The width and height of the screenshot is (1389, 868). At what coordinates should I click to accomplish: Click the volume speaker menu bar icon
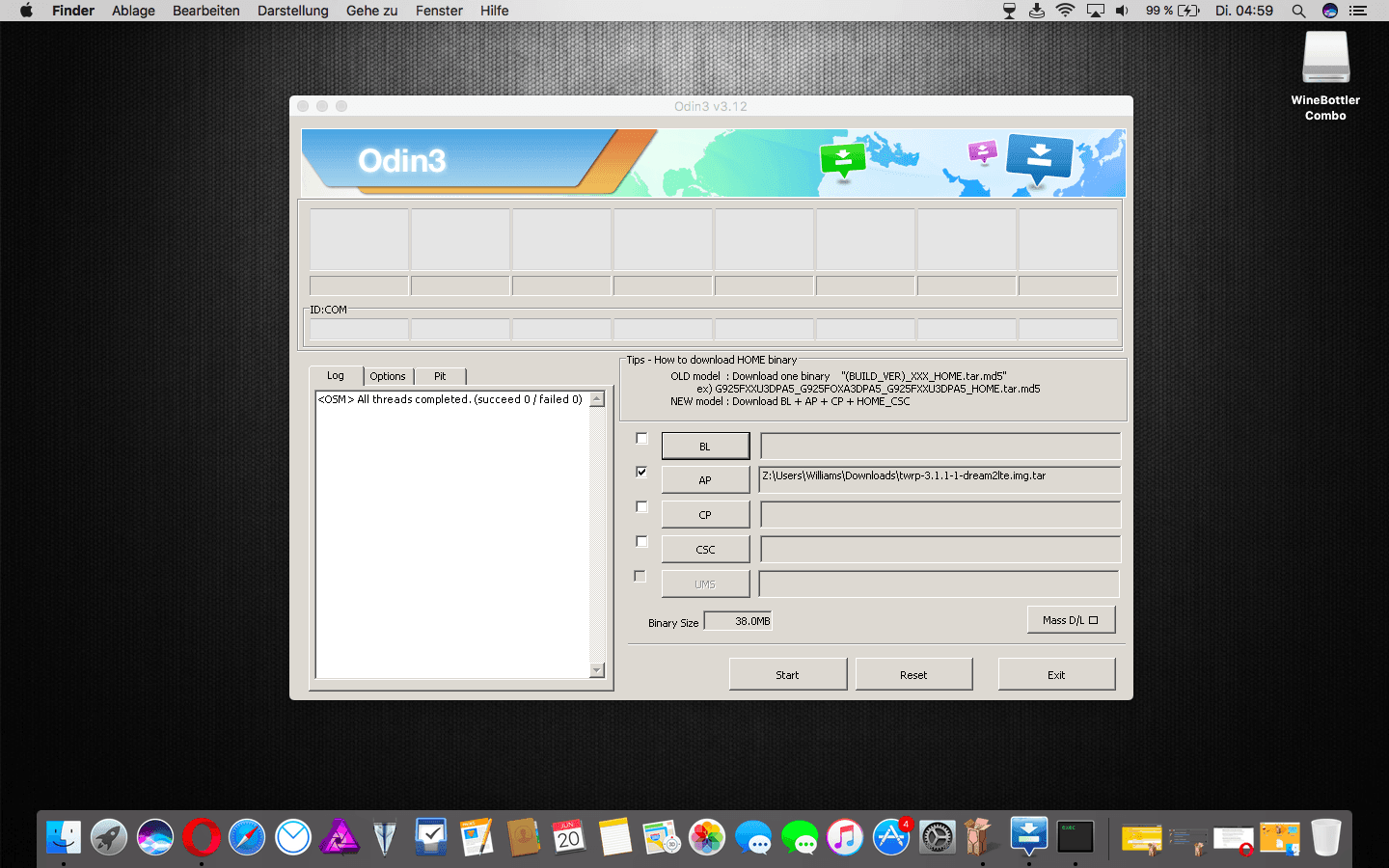1122,11
